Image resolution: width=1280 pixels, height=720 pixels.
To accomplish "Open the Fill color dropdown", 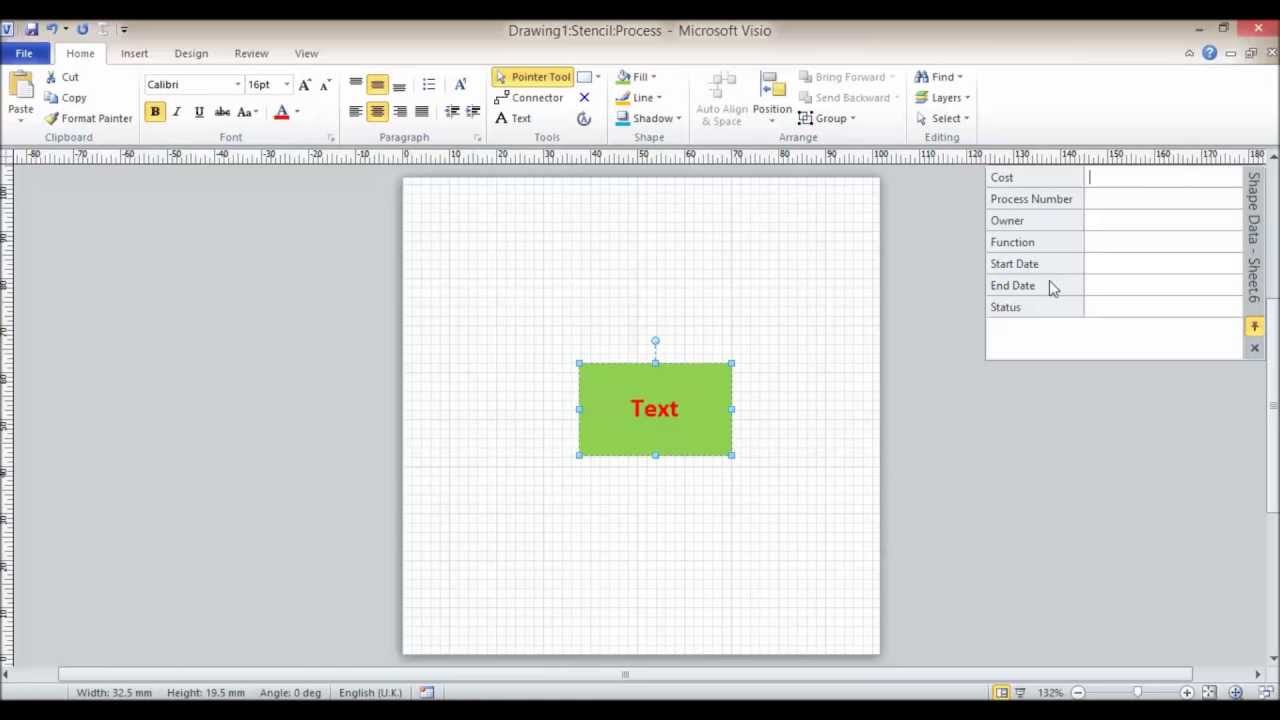I will click(x=636, y=77).
